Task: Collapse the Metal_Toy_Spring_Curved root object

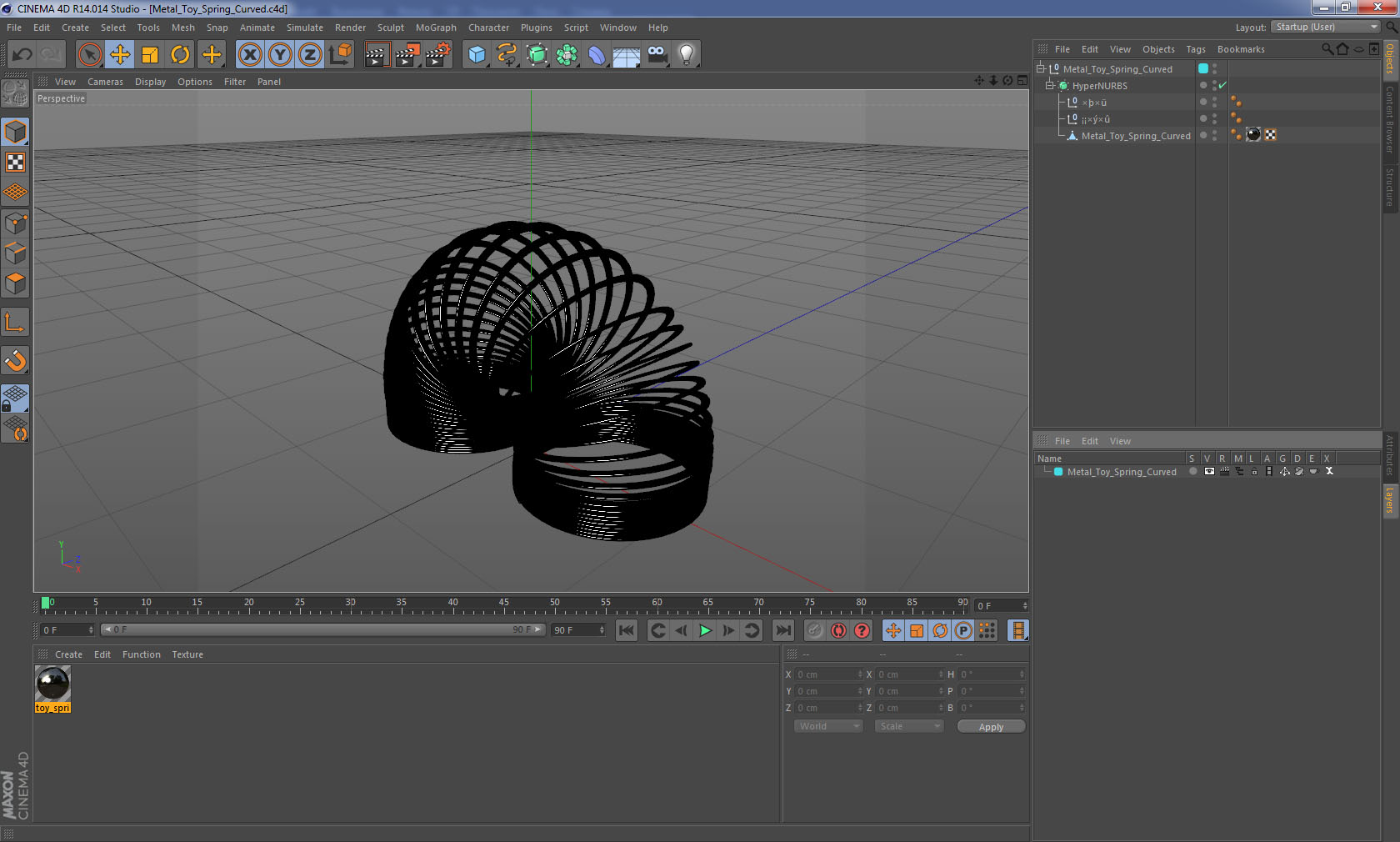Action: pyautogui.click(x=1040, y=68)
